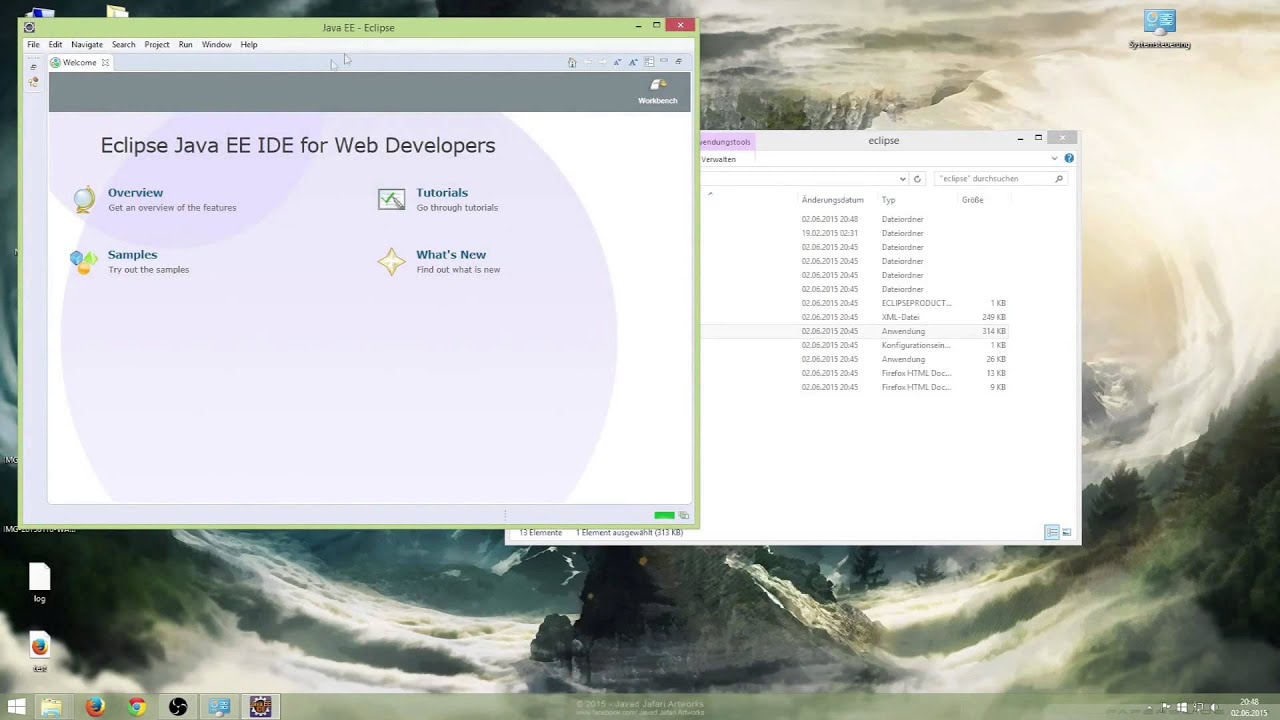This screenshot has height=720, width=1280.
Task: Select the Welcome tab
Action: (x=80, y=62)
